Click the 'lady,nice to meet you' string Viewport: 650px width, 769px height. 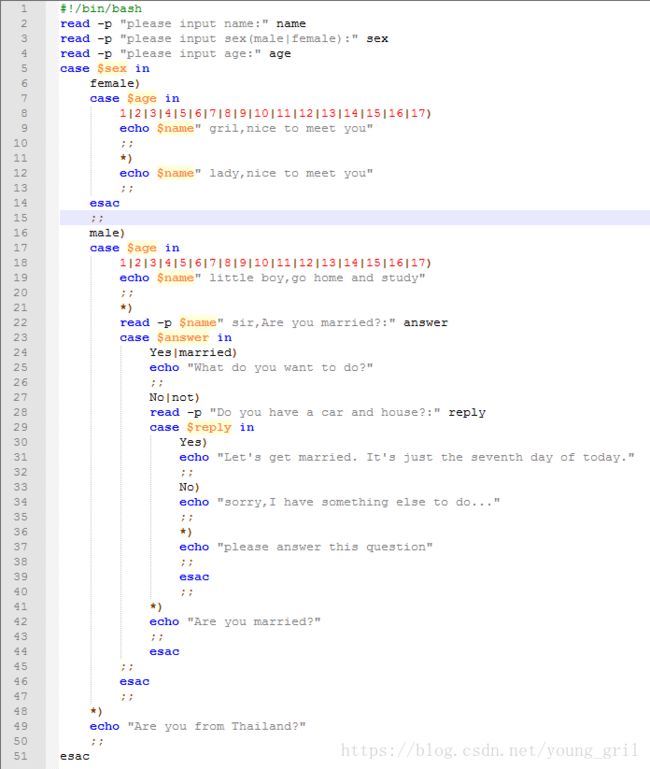287,173
